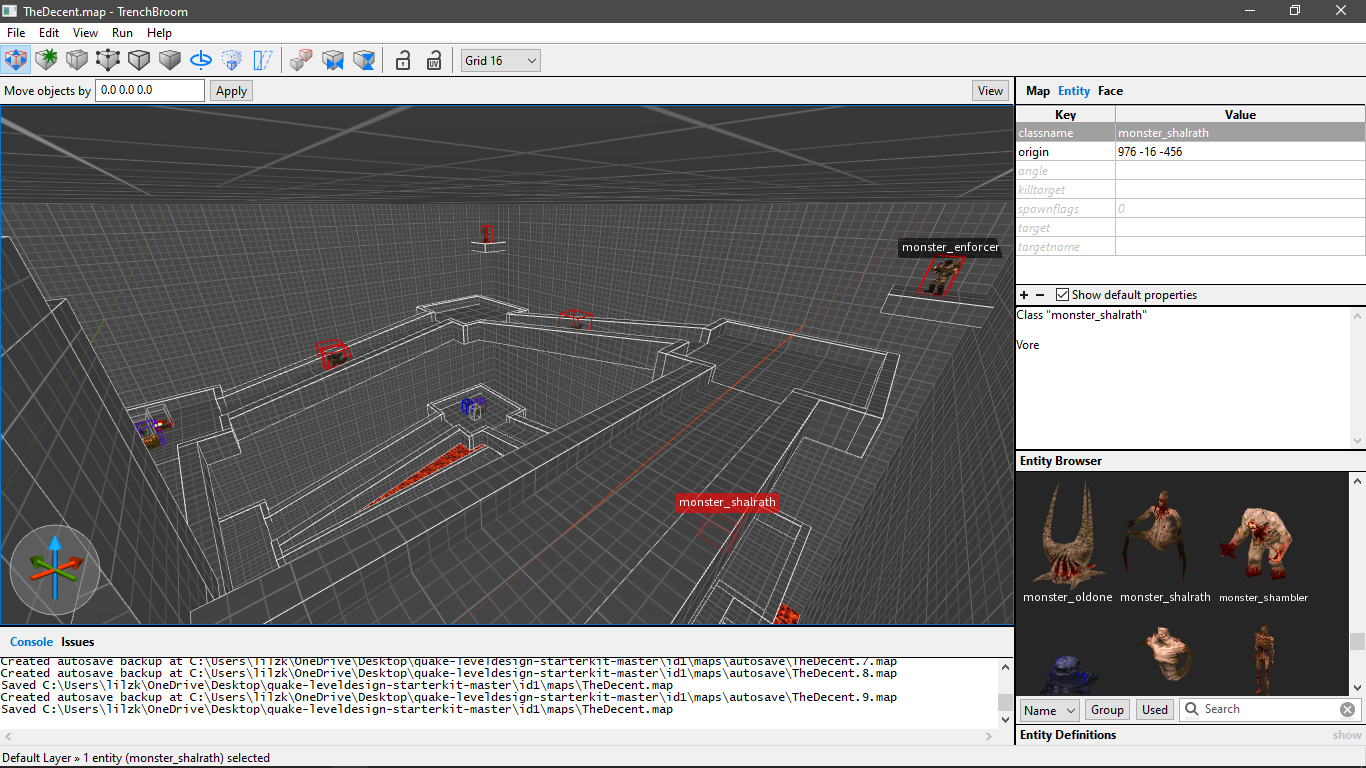The width and height of the screenshot is (1366, 768).
Task: Open the View menu
Action: tap(86, 33)
